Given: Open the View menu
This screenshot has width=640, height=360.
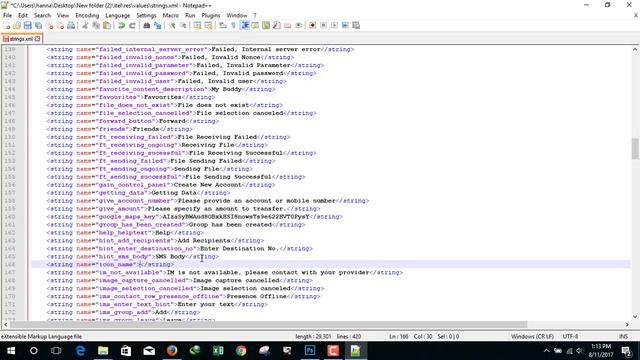Looking at the screenshot, I should click(x=63, y=15).
